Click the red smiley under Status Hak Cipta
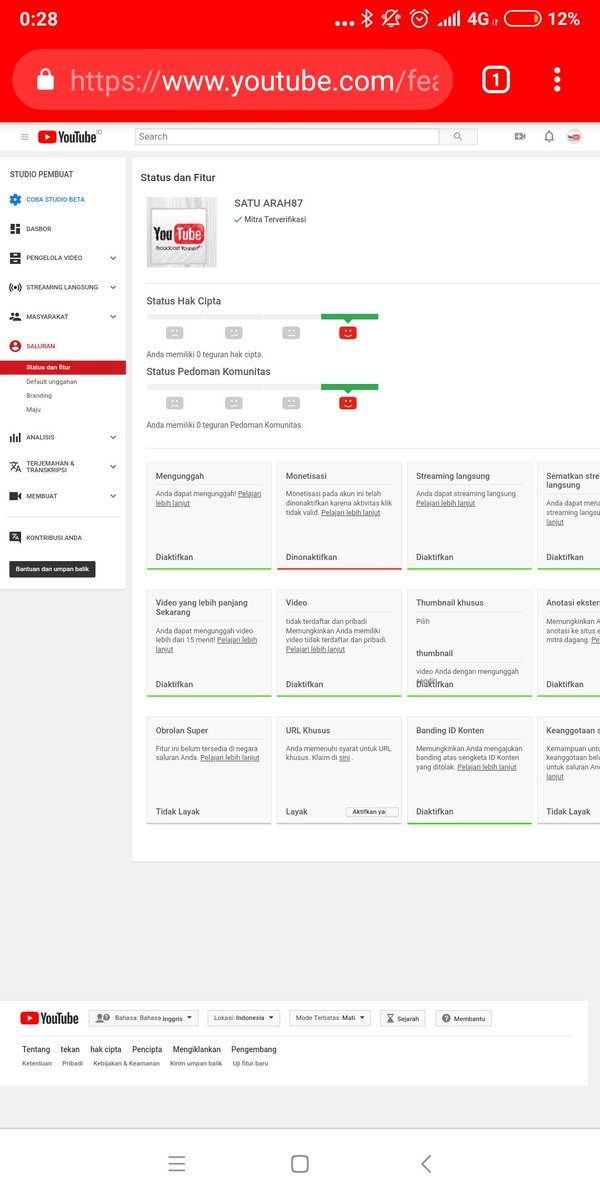Screen dimensions: 600x1200 [x=348, y=332]
